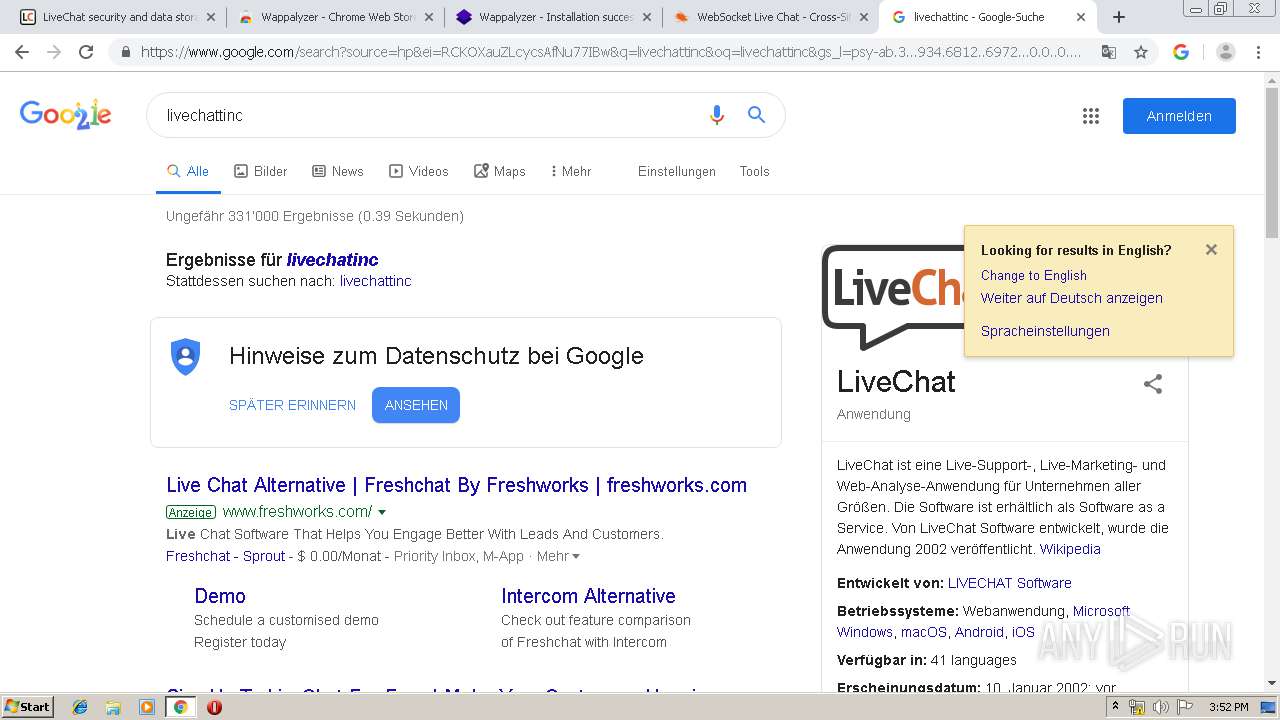Screen dimensions: 1280x720
Task: Click the browser forward arrow
Action: (54, 52)
